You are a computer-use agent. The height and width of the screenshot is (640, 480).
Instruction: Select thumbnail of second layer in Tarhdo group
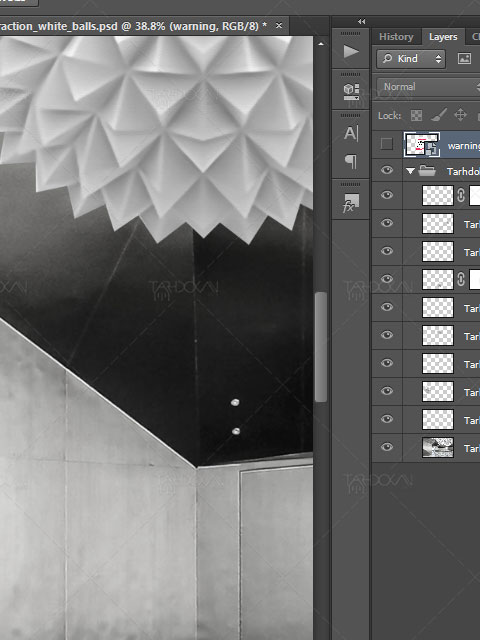[438, 223]
